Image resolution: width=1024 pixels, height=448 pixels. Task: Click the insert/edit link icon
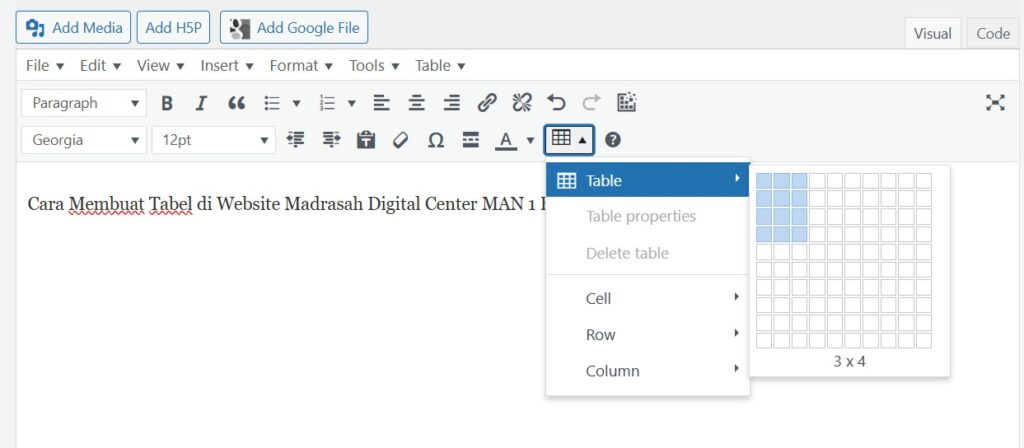tap(487, 103)
